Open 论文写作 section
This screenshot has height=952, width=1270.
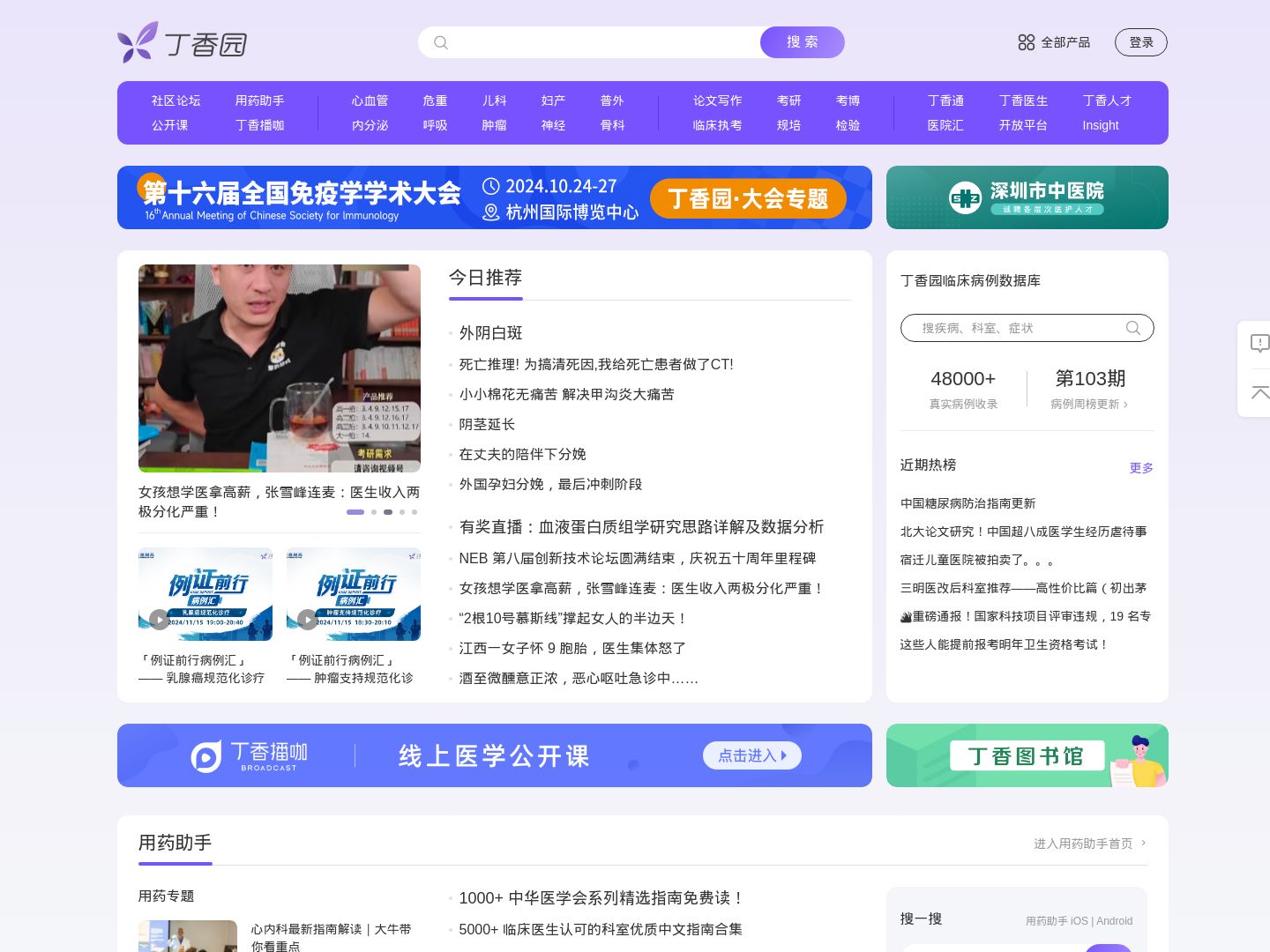[717, 100]
